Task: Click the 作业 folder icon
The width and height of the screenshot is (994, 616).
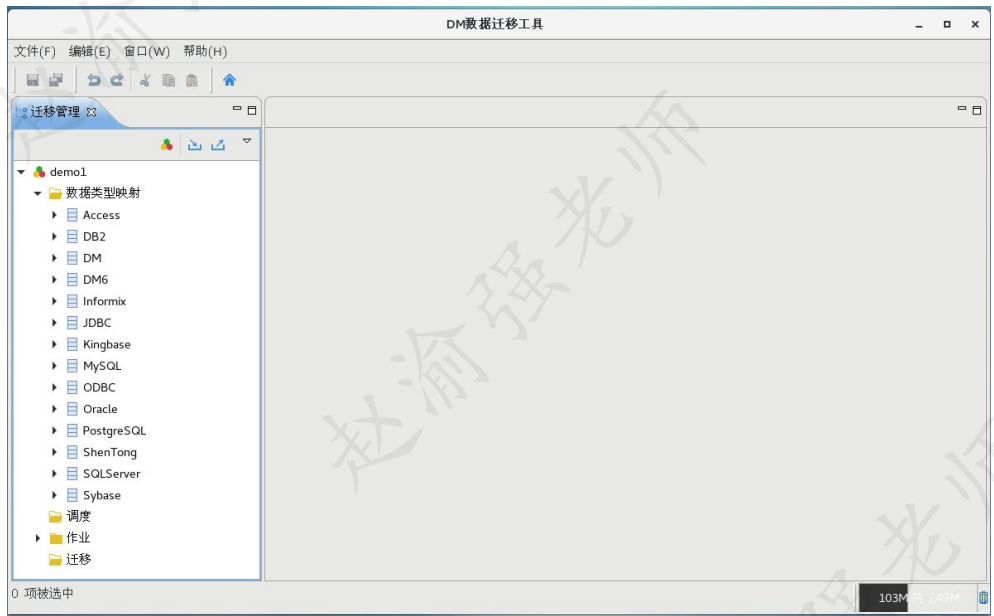Action: click(56, 538)
